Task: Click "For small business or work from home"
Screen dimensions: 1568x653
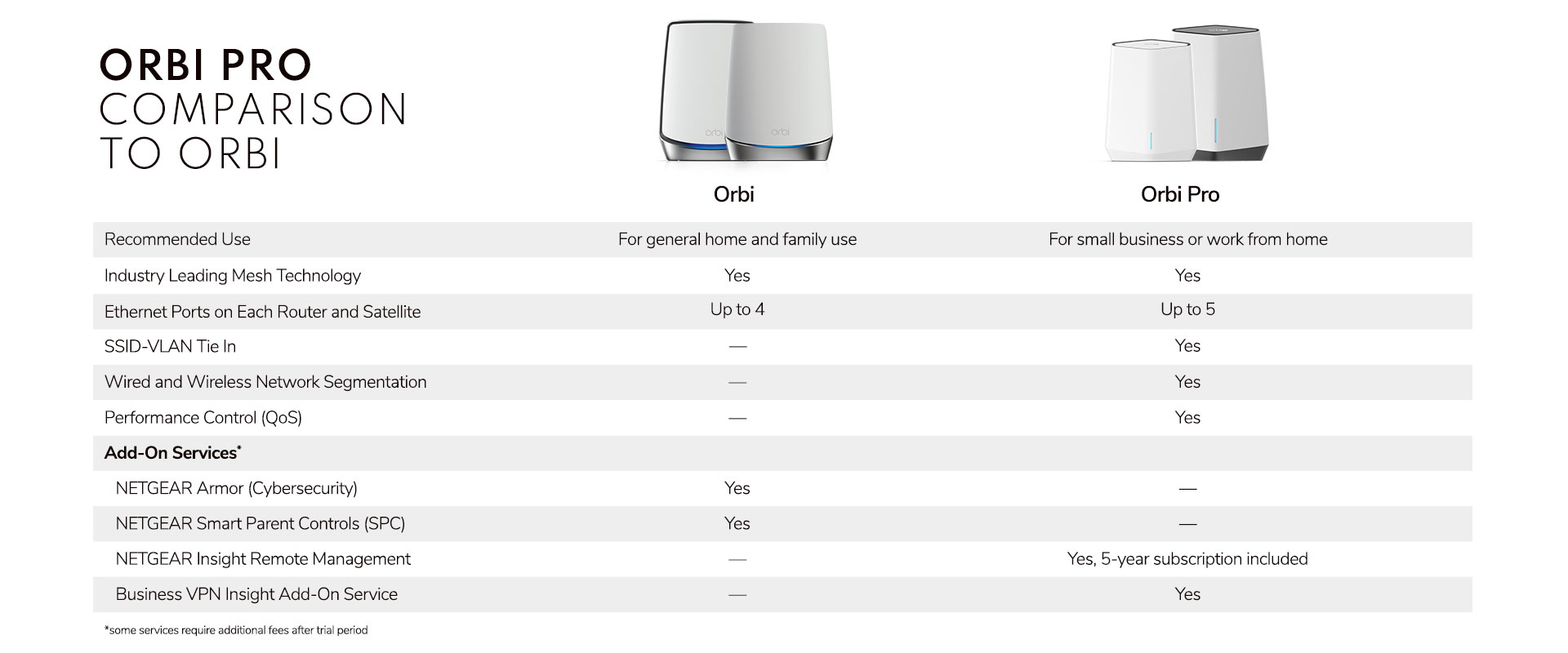Action: (1187, 239)
